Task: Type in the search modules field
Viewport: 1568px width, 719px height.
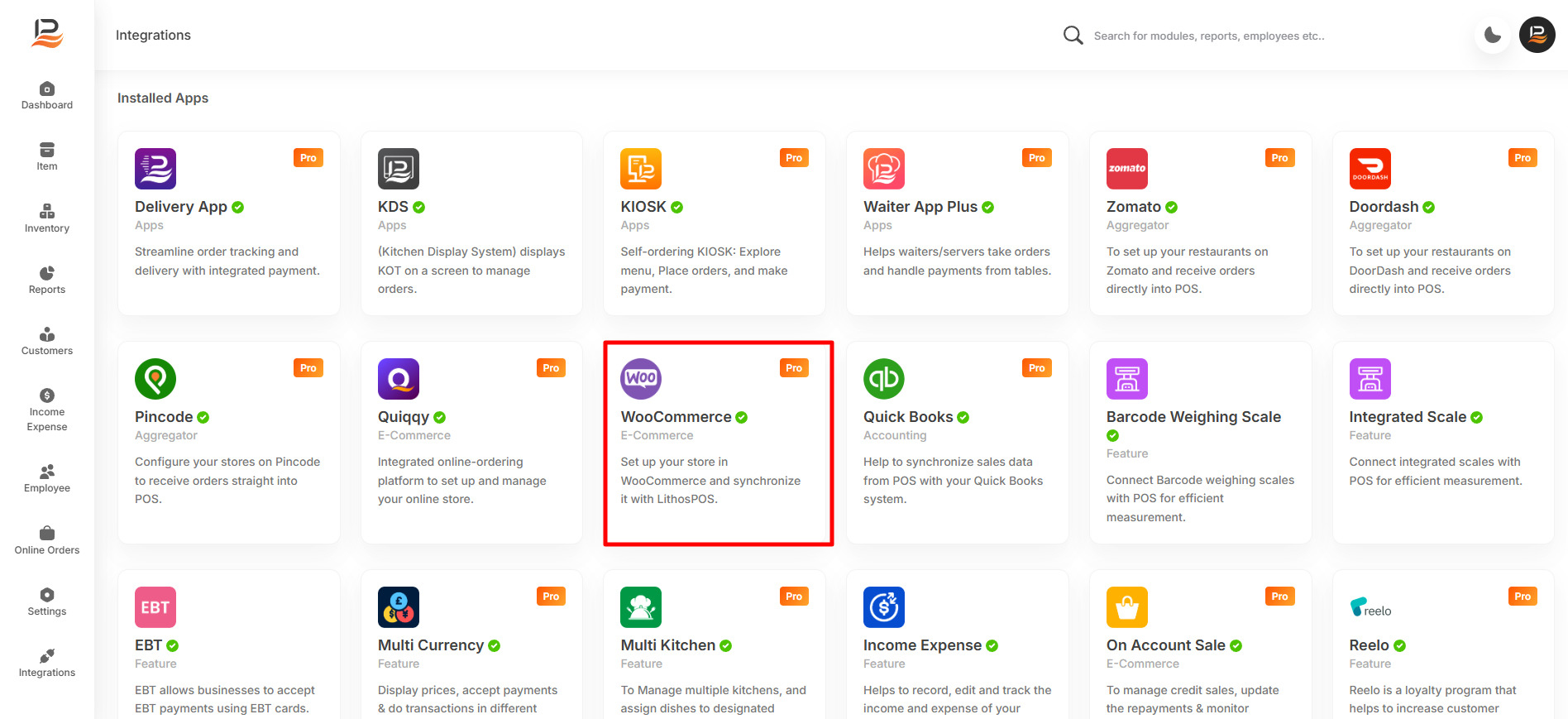Action: click(1208, 36)
